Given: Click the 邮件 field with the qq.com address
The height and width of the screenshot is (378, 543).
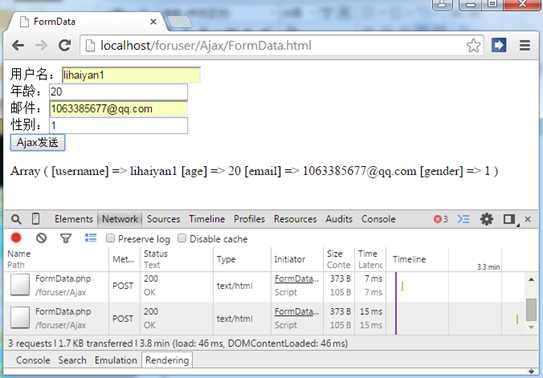Looking at the screenshot, I should tap(118, 109).
